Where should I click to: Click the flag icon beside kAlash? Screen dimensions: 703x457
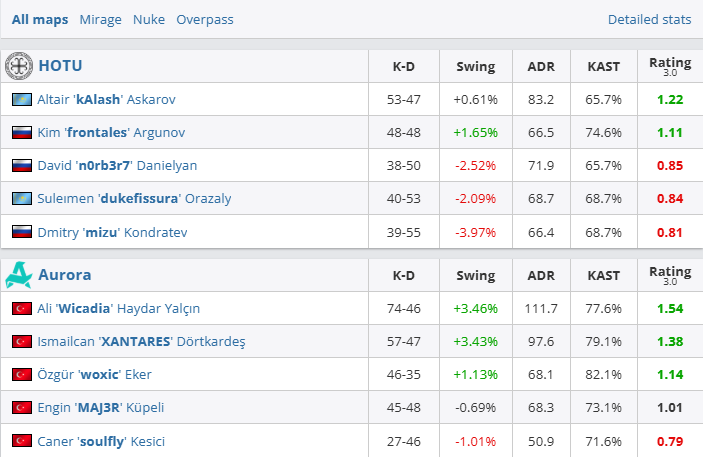[x=21, y=100]
